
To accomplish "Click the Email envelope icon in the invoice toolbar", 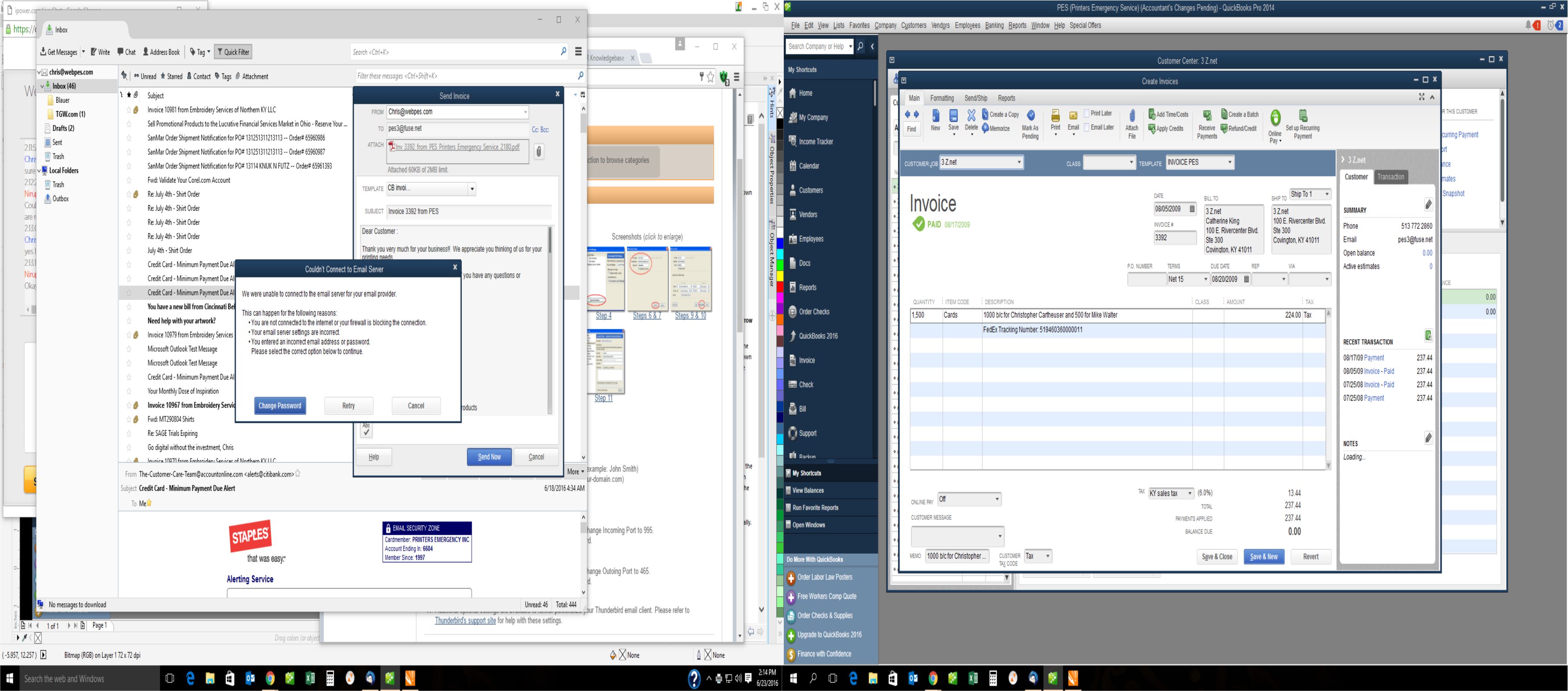I will click(1073, 116).
